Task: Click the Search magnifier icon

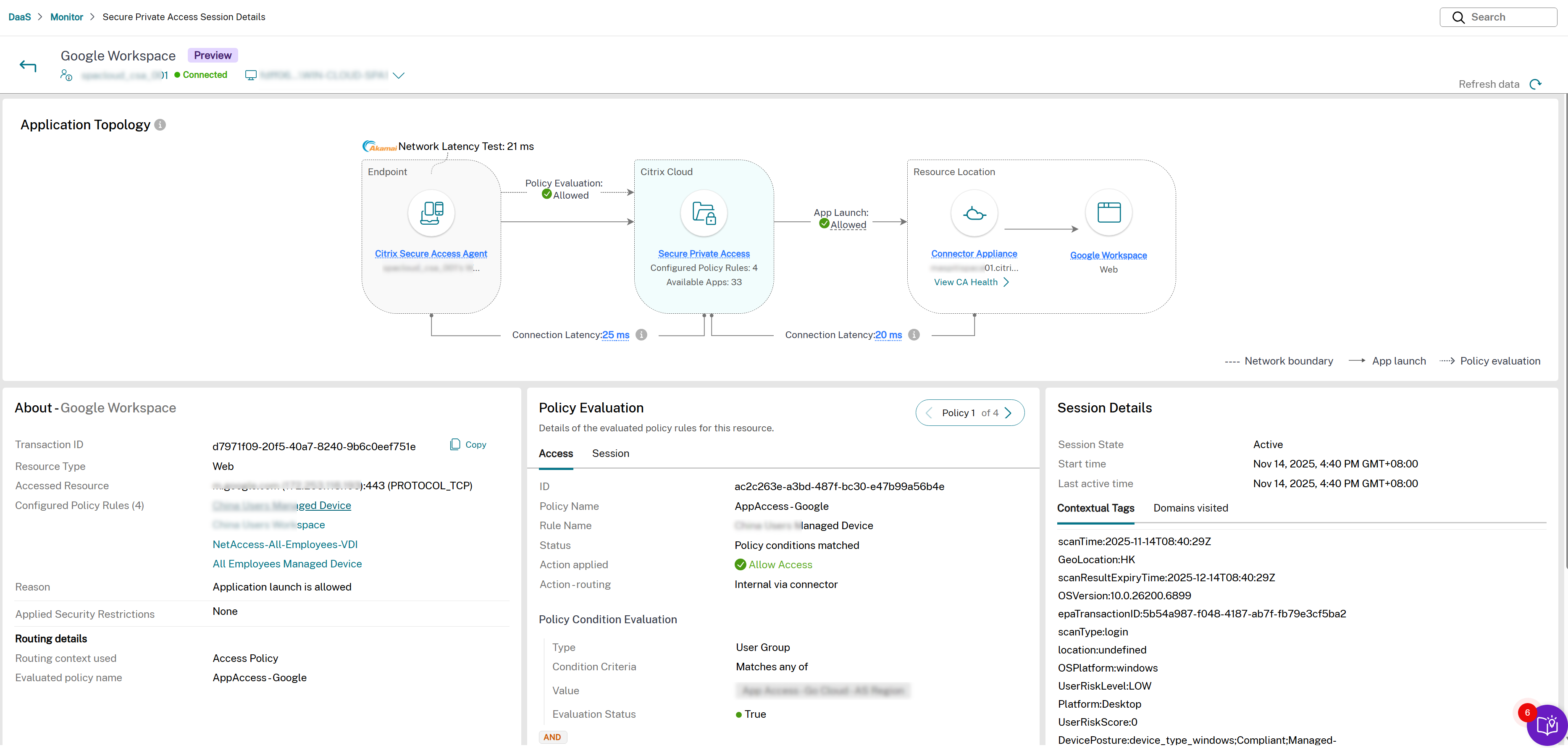Action: coord(1458,17)
